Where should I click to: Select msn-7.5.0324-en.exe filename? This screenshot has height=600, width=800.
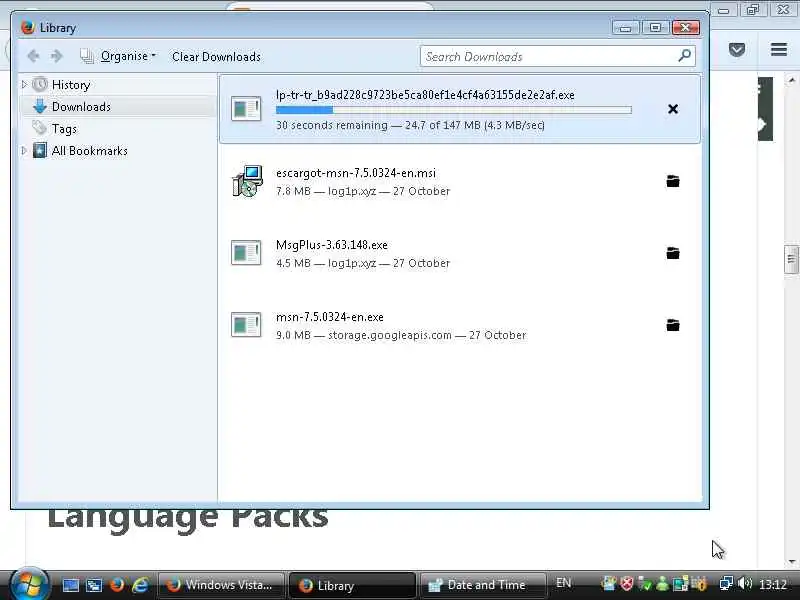(330, 317)
